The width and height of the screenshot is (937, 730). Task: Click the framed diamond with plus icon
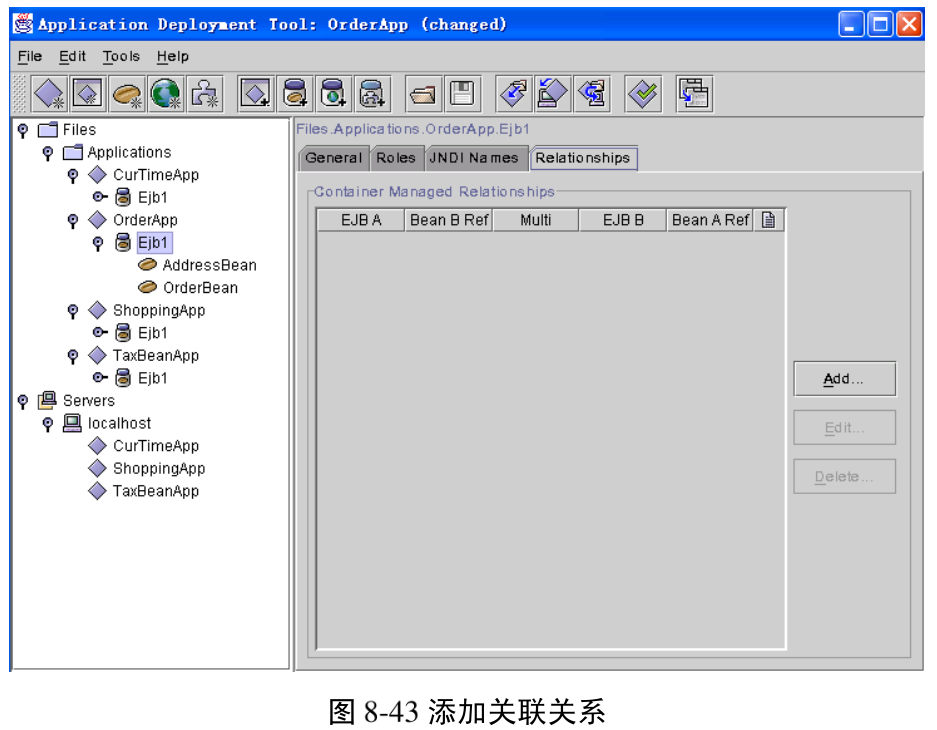(256, 94)
